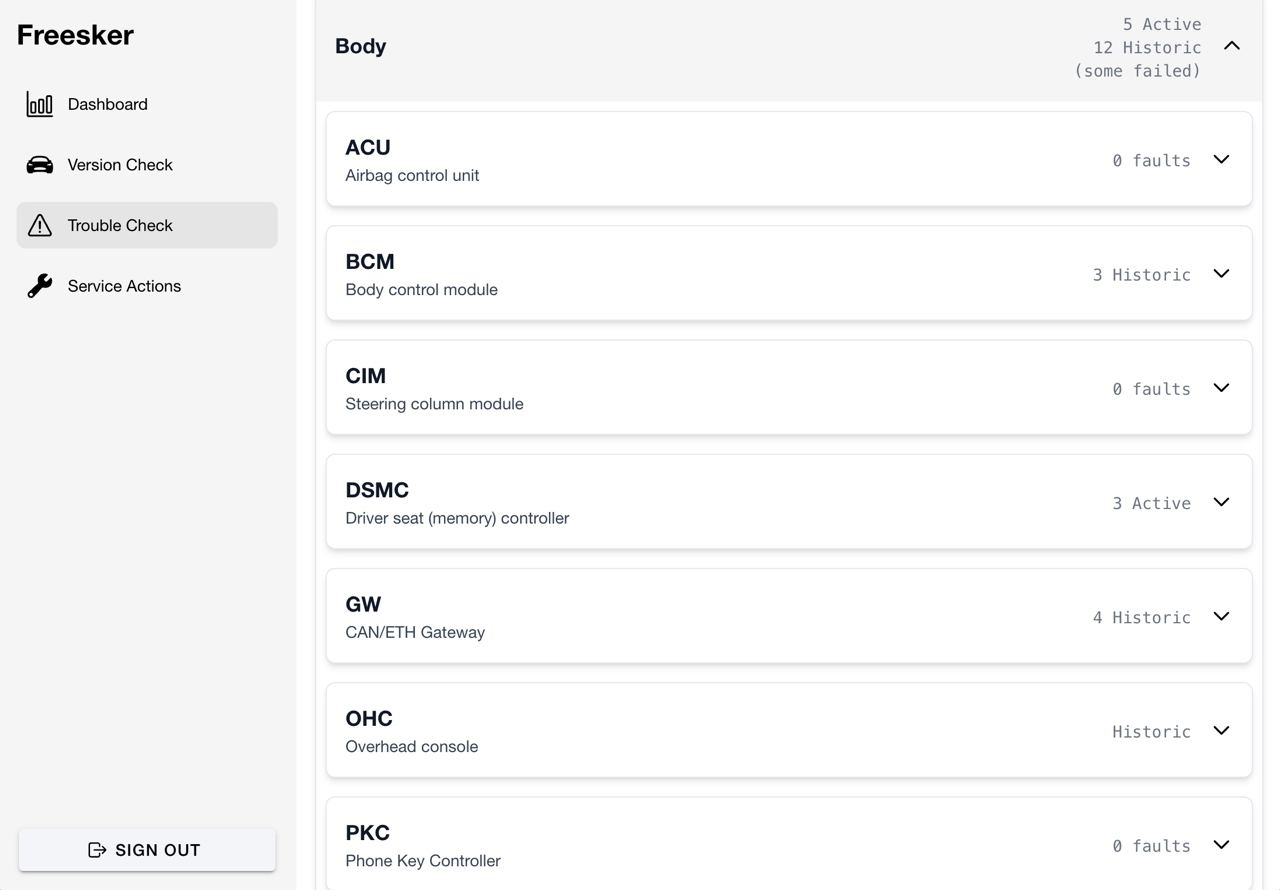This screenshot has height=890, width=1280.
Task: Go to Version Check in sidebar
Action: click(x=120, y=165)
